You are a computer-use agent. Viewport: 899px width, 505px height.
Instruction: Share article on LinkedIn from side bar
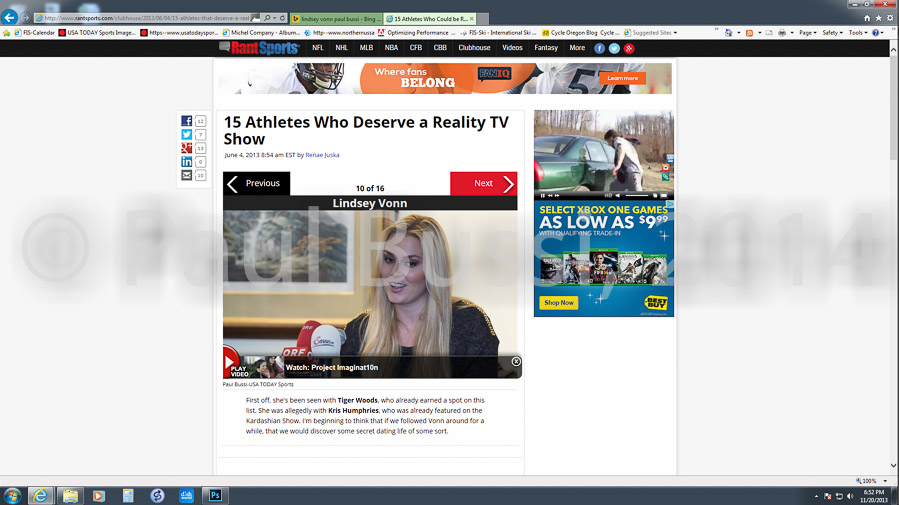coord(186,162)
